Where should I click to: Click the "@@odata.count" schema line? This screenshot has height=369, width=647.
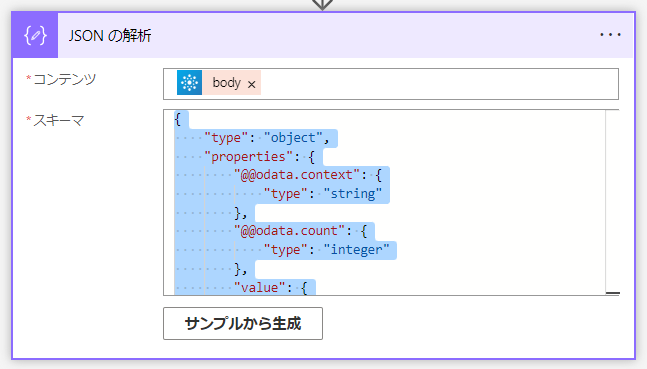pyautogui.click(x=300, y=231)
